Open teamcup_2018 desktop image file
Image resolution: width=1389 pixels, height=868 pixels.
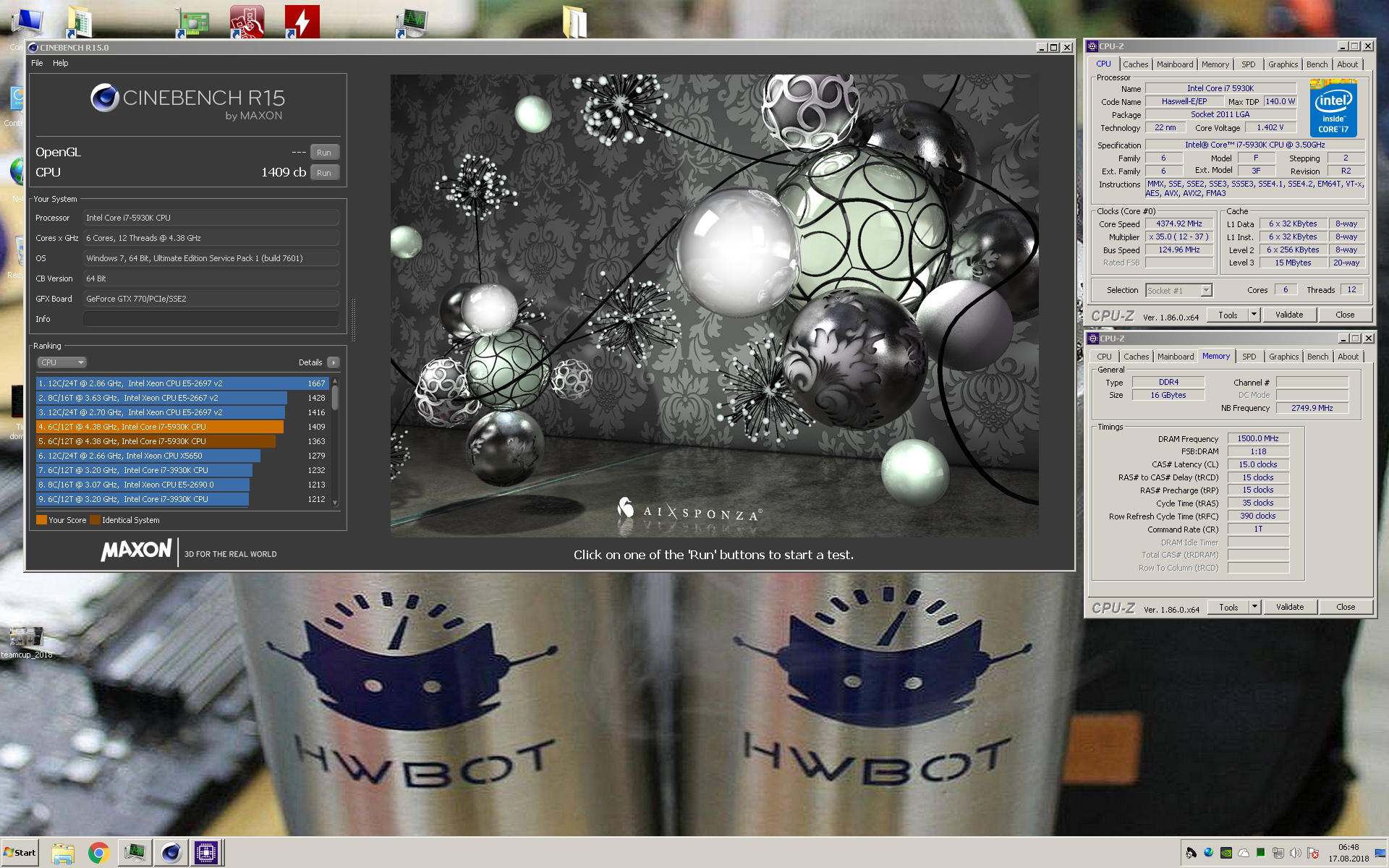coord(26,642)
